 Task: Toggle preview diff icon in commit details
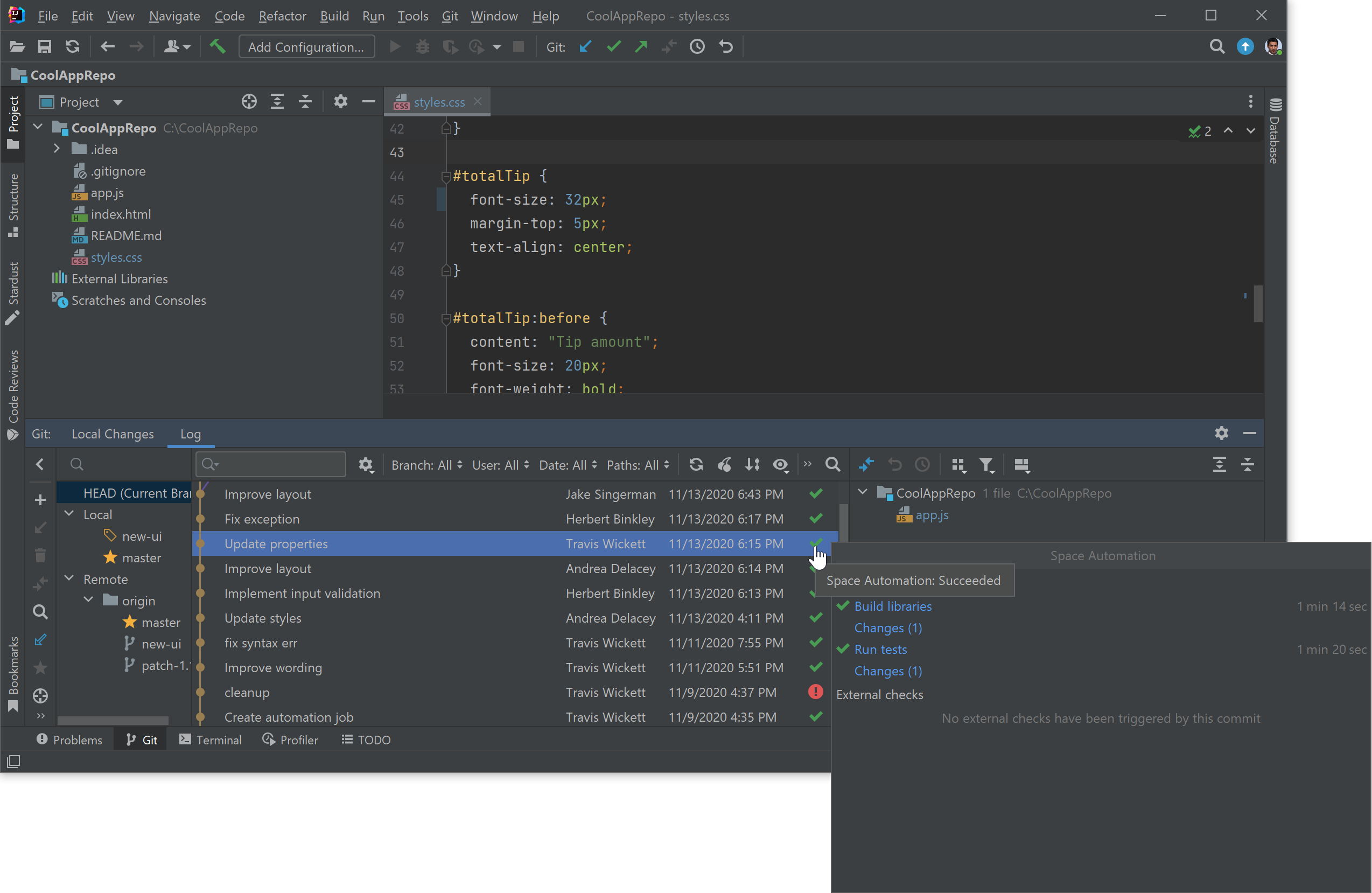(1021, 465)
